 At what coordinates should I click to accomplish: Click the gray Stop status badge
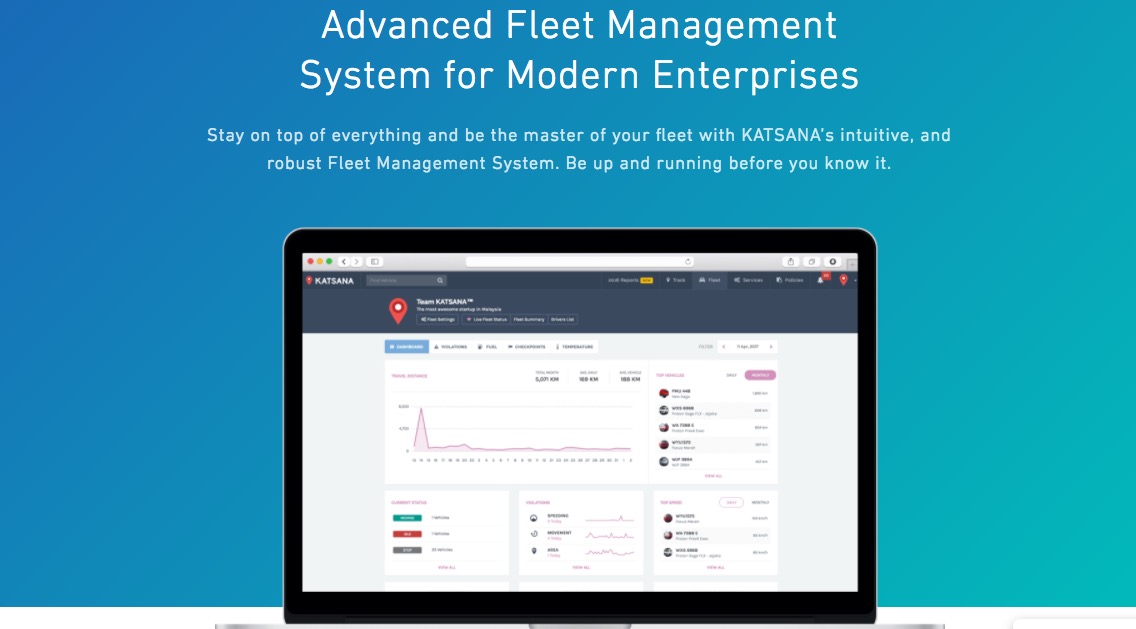pos(407,550)
